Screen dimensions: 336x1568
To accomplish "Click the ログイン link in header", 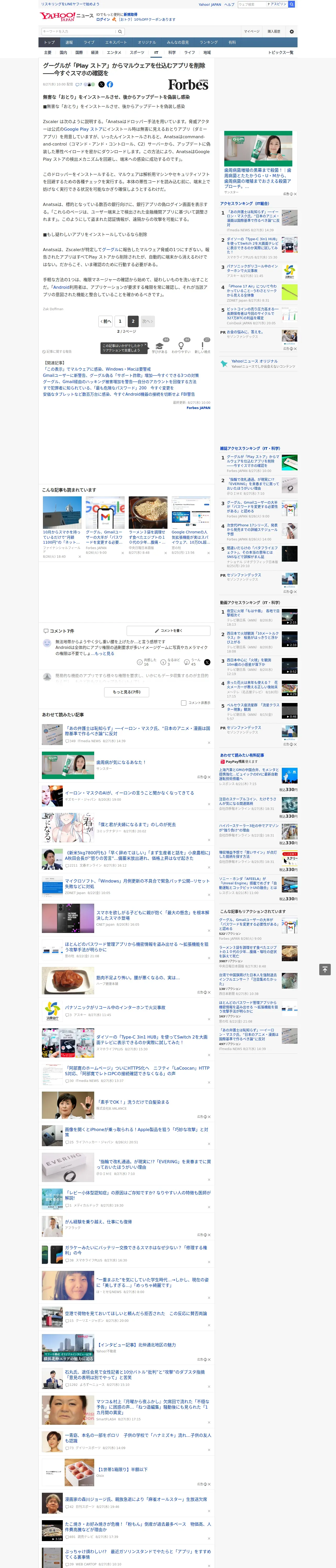I will point(103,20).
